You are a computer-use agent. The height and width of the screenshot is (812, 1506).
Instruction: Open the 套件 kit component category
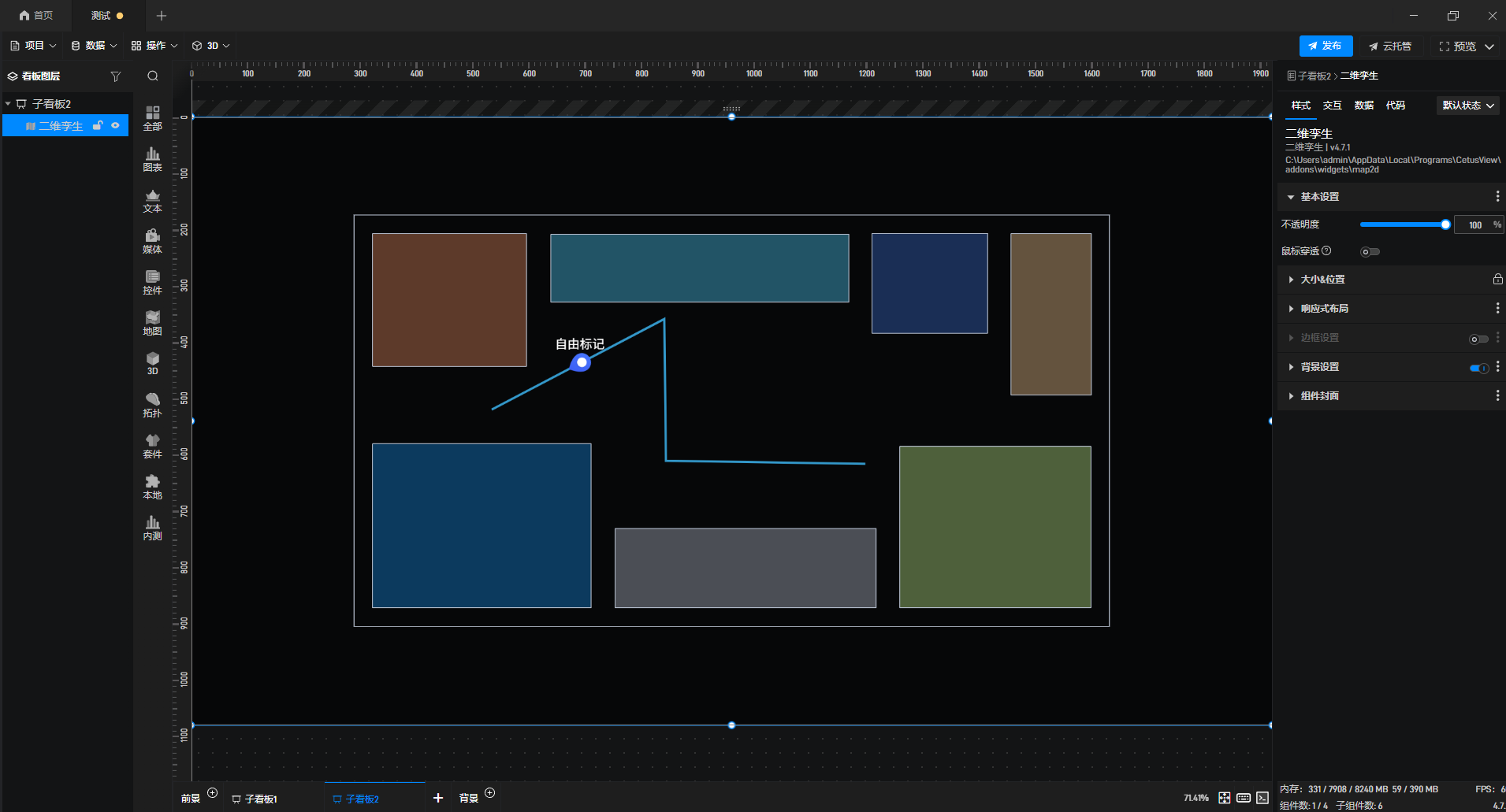152,446
